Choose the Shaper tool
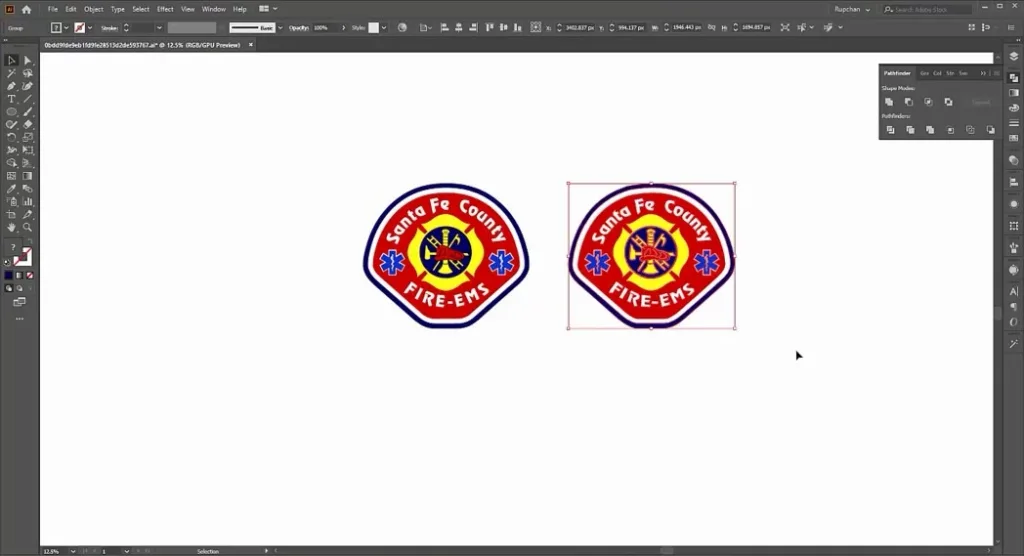Screen dimensions: 1024x556 (11, 125)
